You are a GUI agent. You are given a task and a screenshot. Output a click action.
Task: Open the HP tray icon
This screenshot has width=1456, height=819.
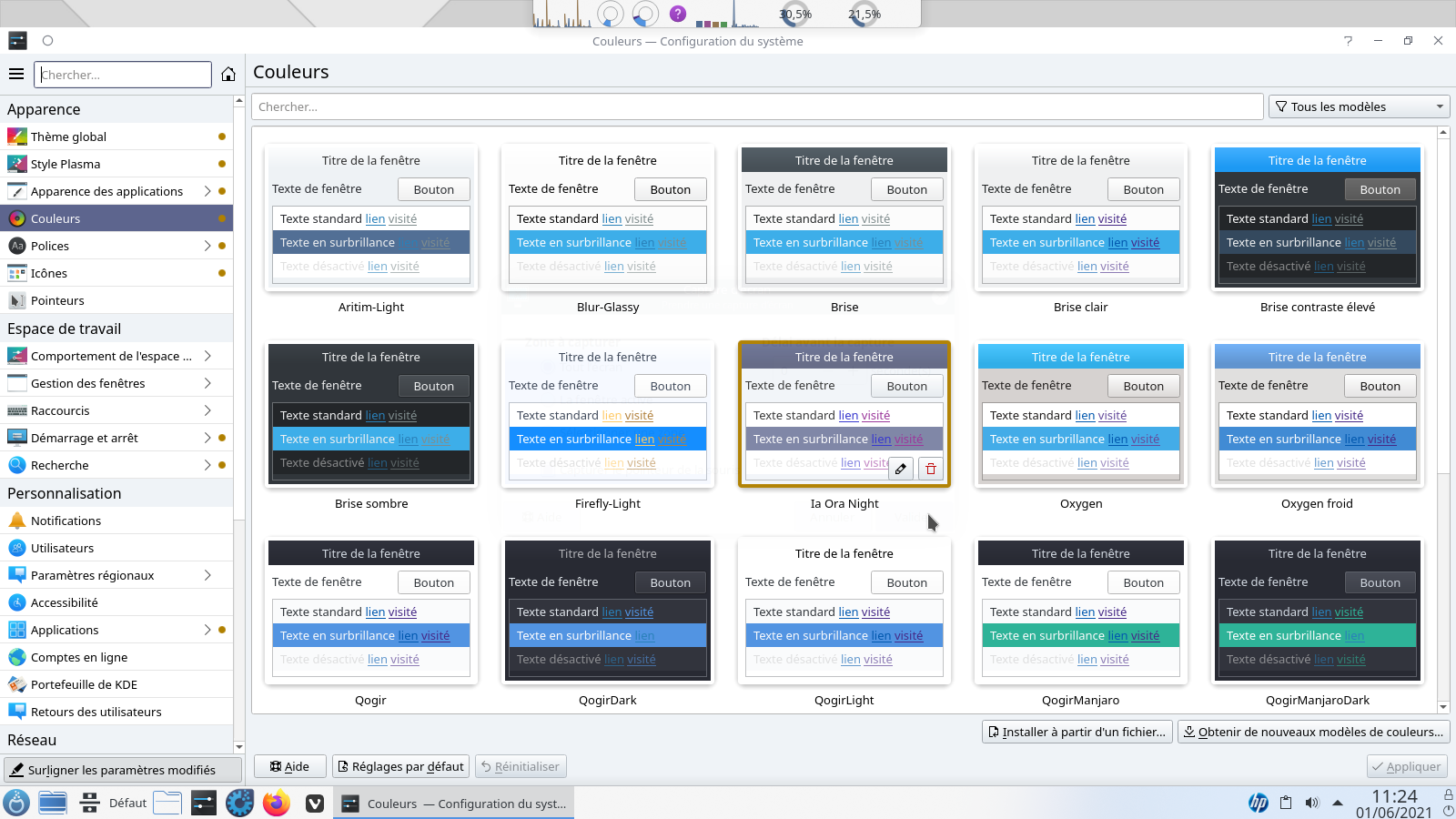tap(1259, 803)
